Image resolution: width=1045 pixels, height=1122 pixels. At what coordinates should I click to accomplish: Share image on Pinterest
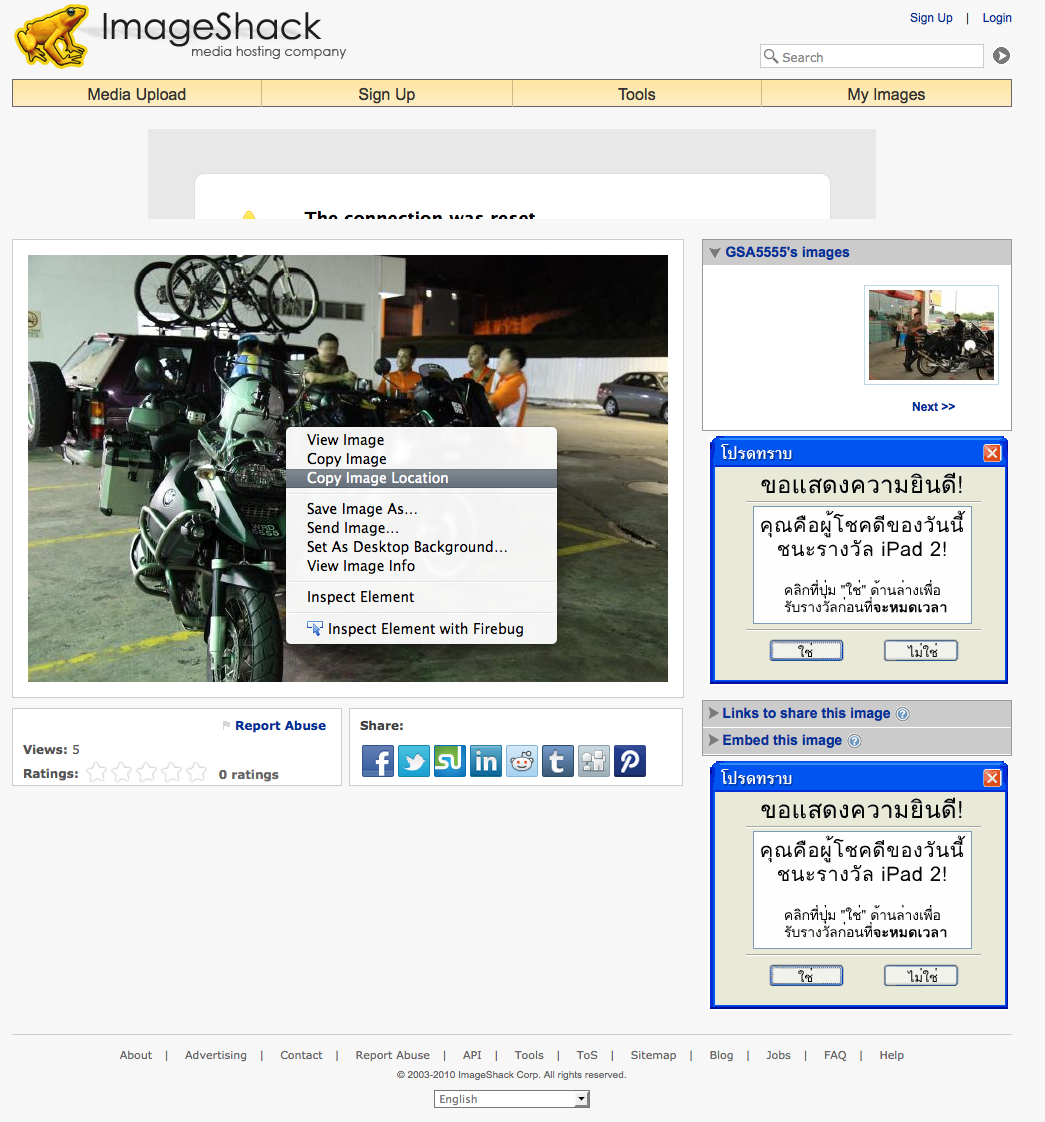point(630,761)
